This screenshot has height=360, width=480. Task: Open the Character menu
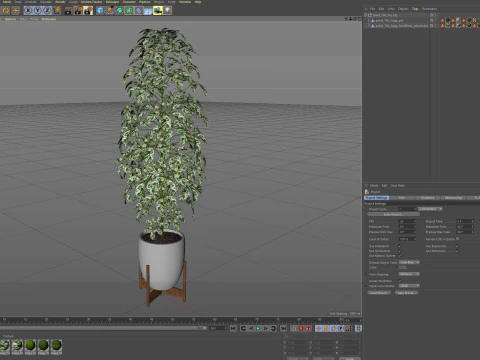[x=129, y=2]
